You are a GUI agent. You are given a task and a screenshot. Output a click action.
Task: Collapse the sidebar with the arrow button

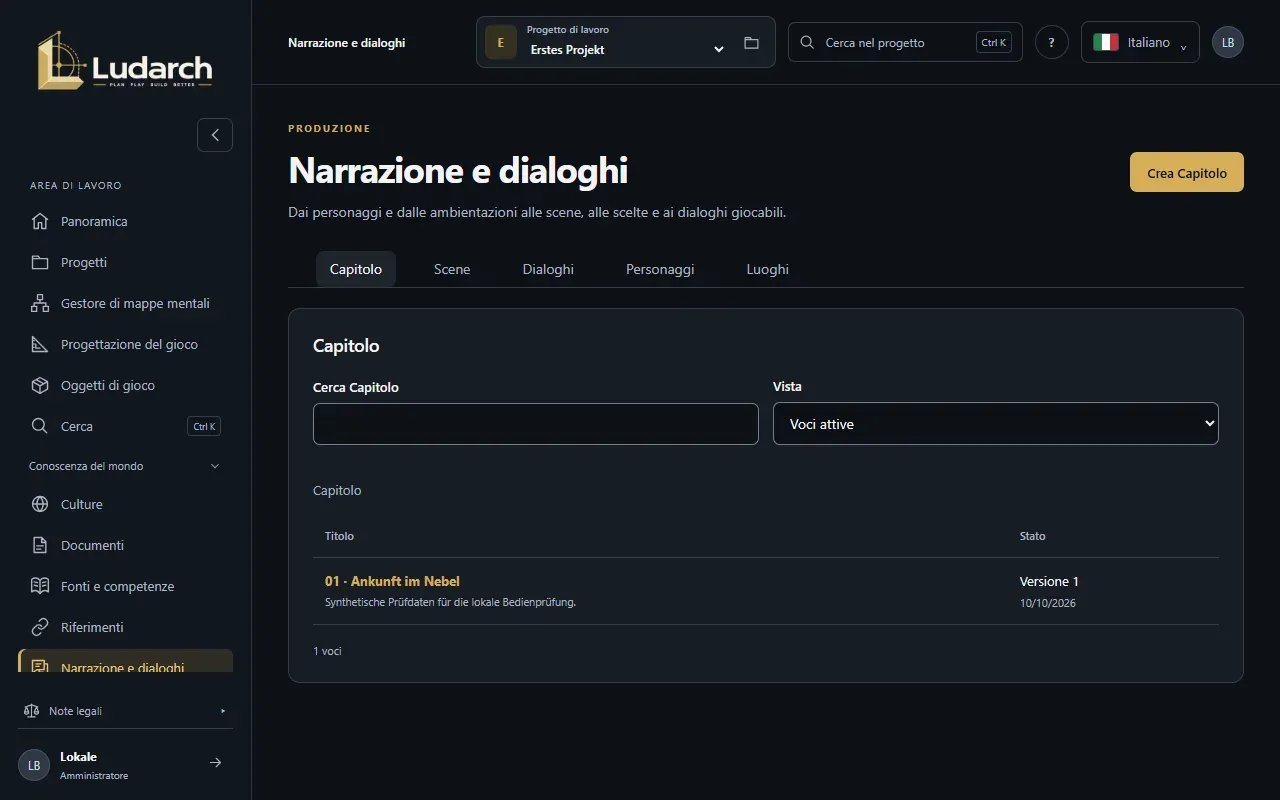[215, 135]
